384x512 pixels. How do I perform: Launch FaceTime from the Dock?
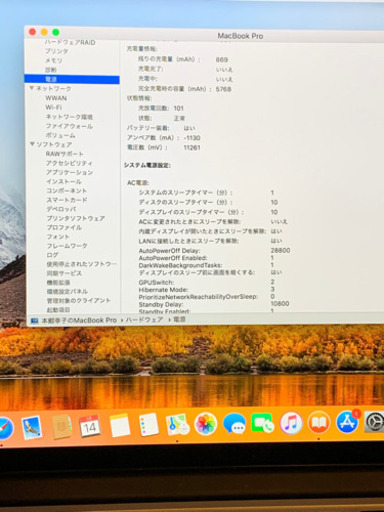pyautogui.click(x=262, y=423)
